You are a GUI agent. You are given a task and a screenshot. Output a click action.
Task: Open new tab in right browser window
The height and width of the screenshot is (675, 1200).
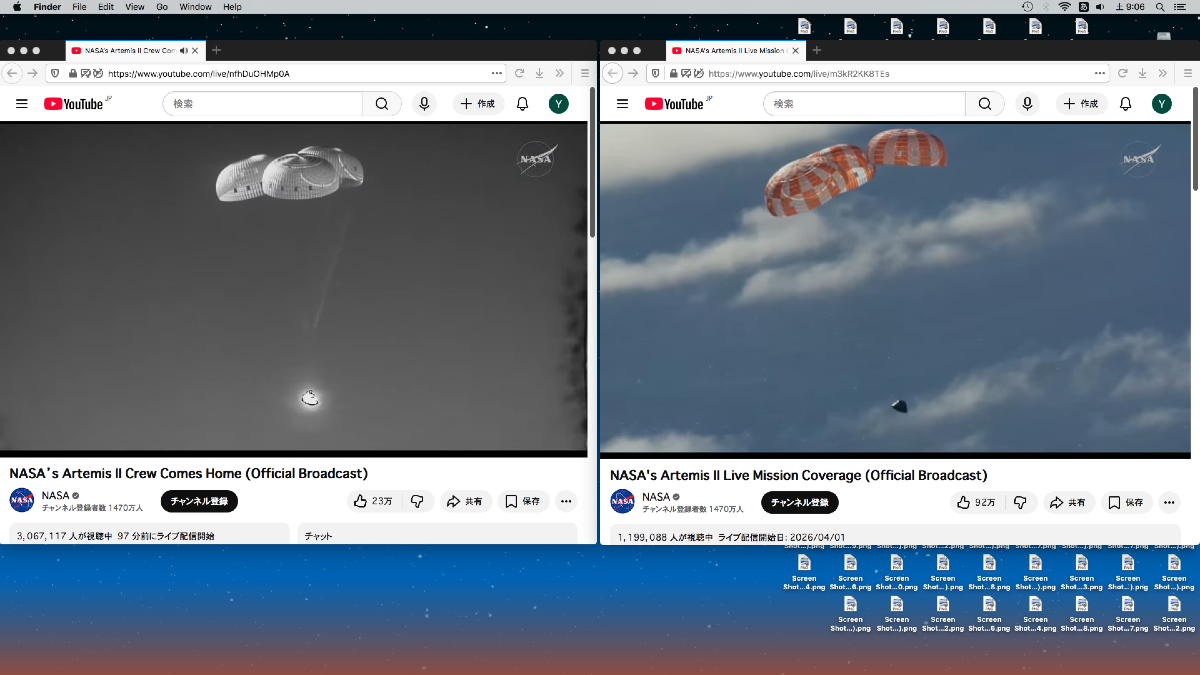pyautogui.click(x=816, y=50)
